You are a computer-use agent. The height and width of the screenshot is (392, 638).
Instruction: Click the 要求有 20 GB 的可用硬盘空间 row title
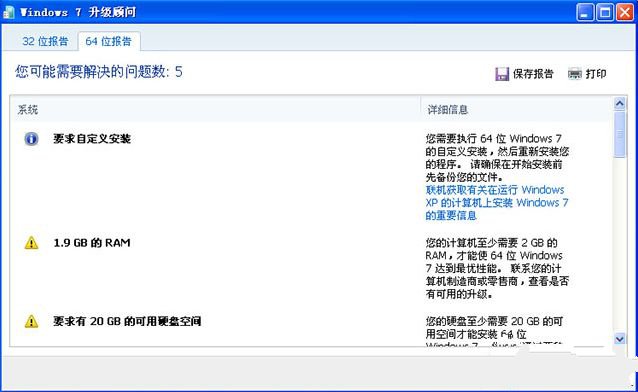127,322
